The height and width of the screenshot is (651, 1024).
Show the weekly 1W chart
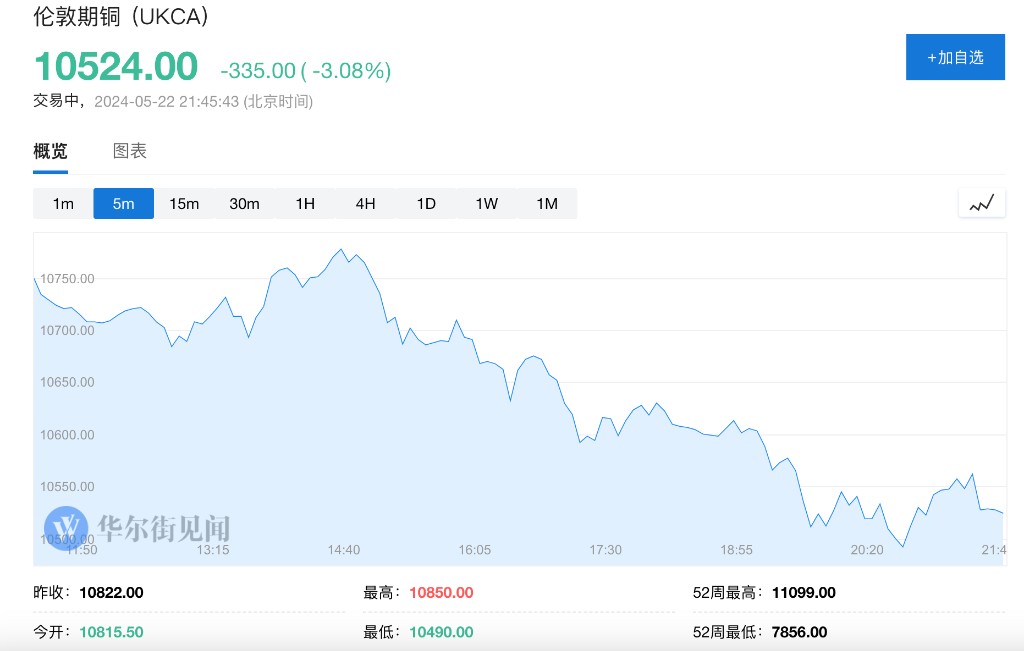click(x=486, y=204)
